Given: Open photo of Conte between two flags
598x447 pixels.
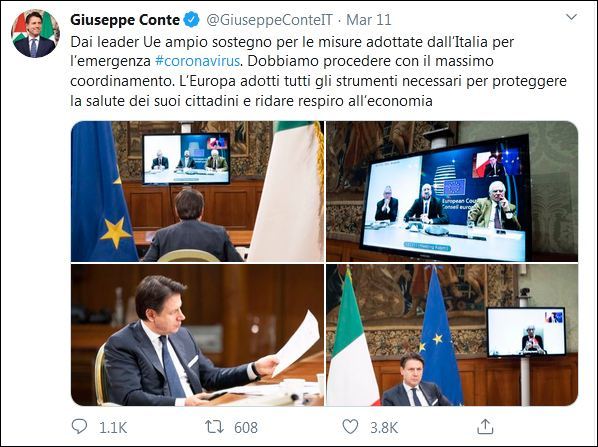Looking at the screenshot, I should point(452,335).
